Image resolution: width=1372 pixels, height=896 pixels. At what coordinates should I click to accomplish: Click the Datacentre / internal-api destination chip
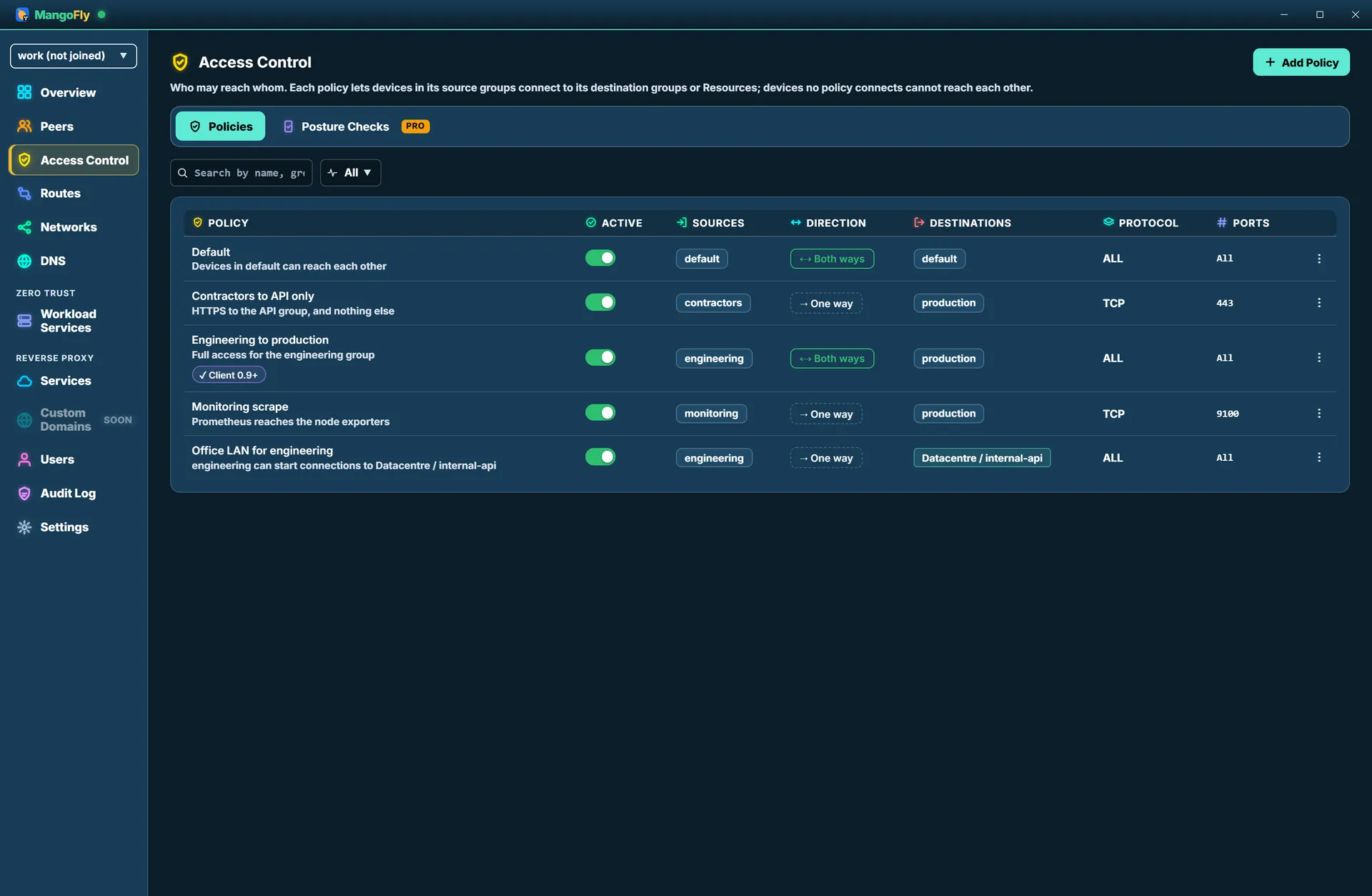coord(982,458)
